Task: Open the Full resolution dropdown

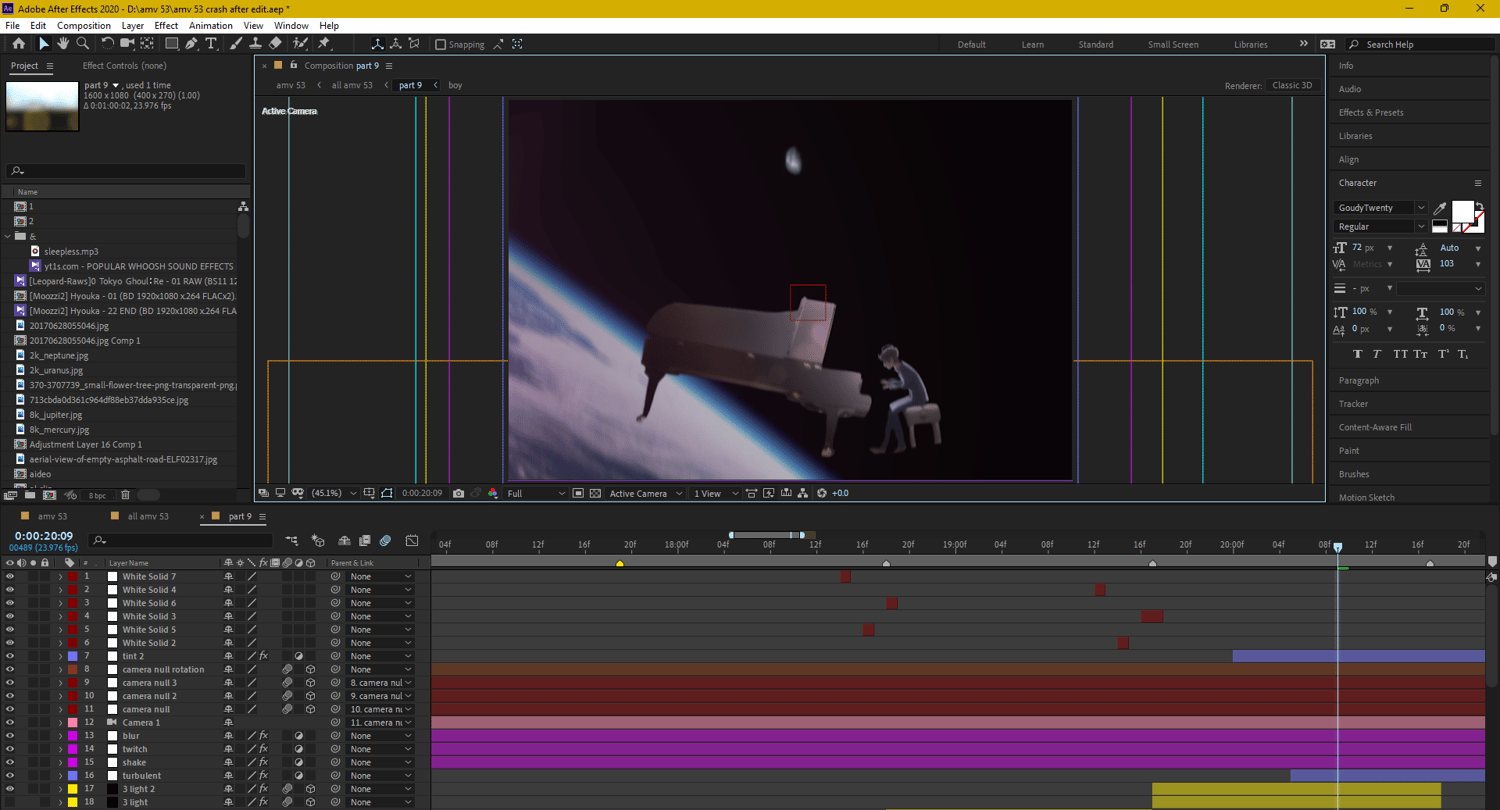Action: click(535, 493)
